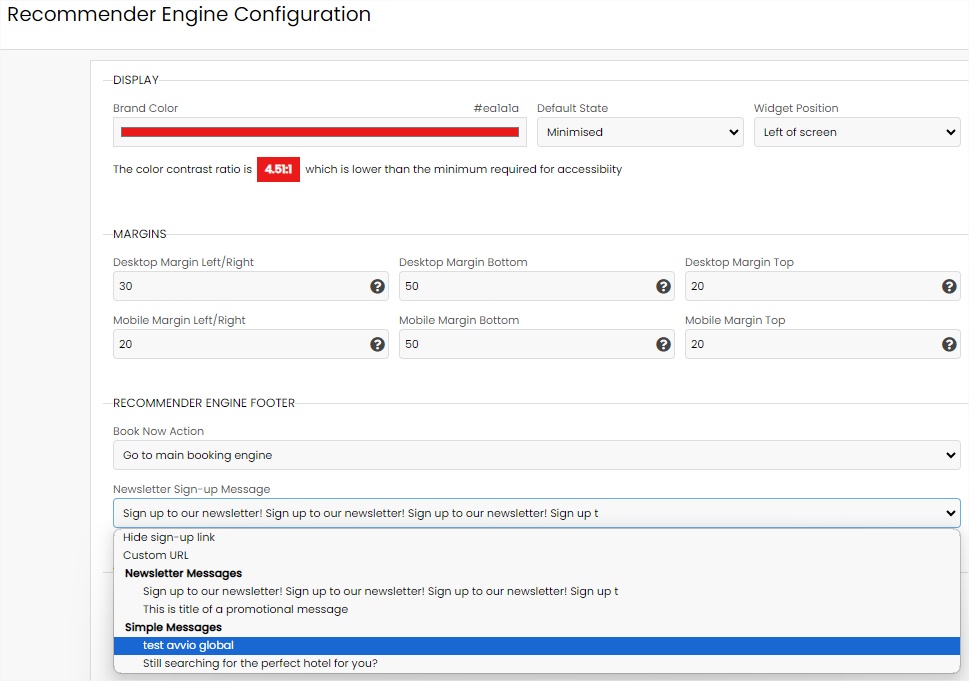Click the 4.51:1 contrast ratio badge
The height and width of the screenshot is (681, 969).
[x=278, y=169]
